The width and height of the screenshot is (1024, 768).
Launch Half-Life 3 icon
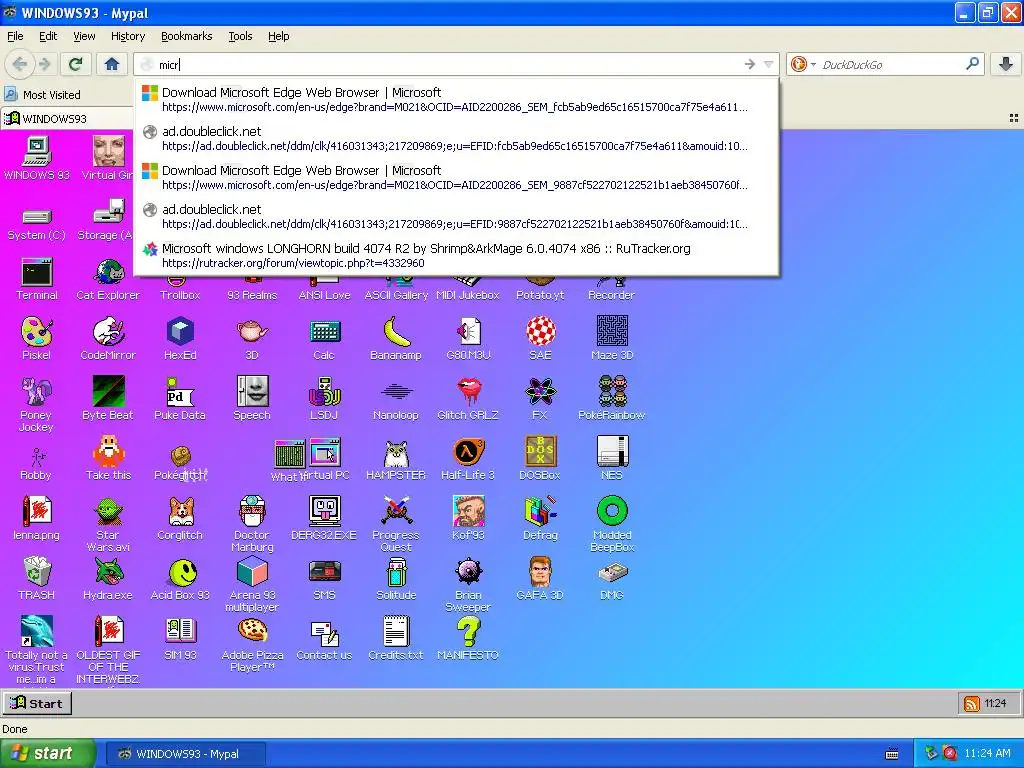pos(468,458)
